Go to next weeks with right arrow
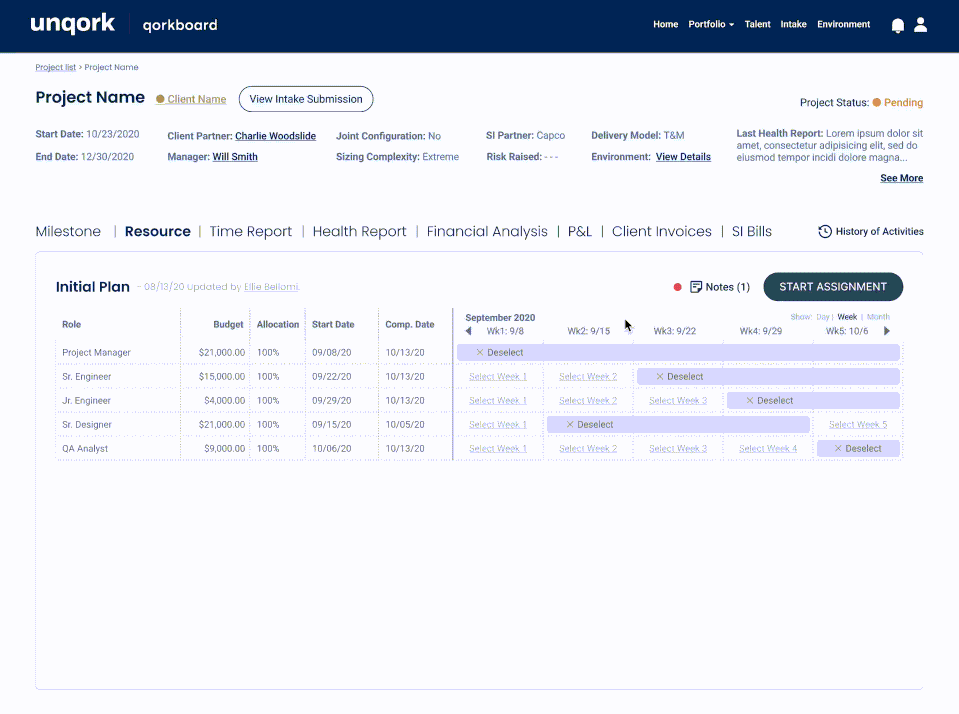 click(887, 331)
